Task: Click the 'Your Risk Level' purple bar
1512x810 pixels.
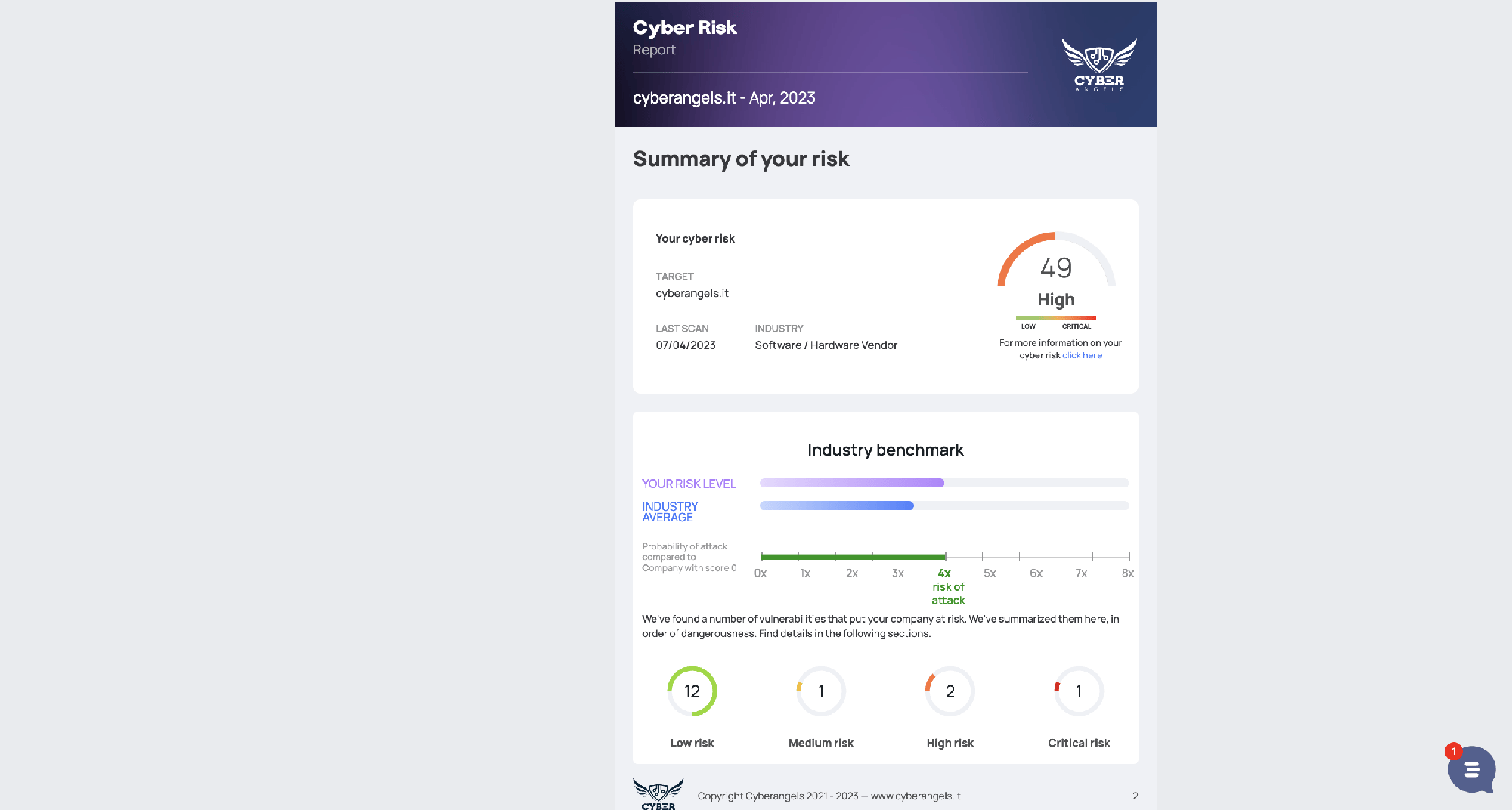Action: (x=852, y=483)
